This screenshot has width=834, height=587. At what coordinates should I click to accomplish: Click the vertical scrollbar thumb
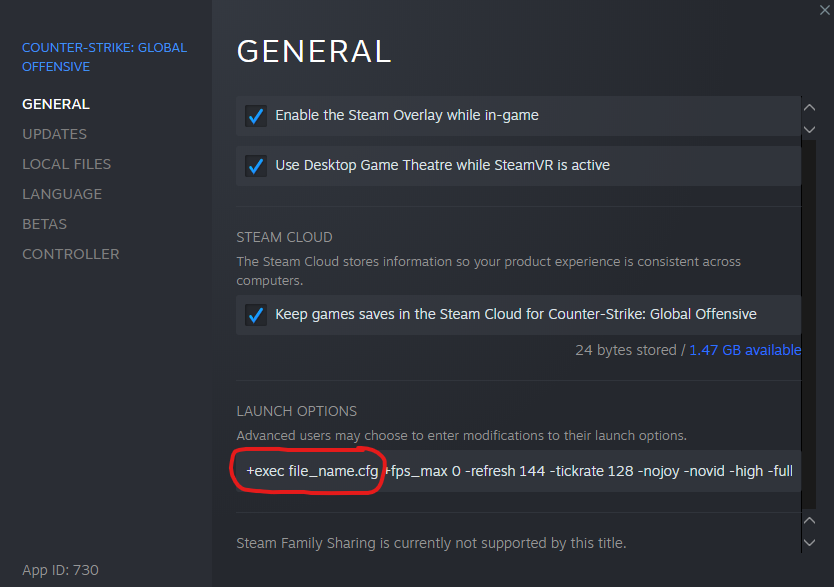click(x=810, y=320)
